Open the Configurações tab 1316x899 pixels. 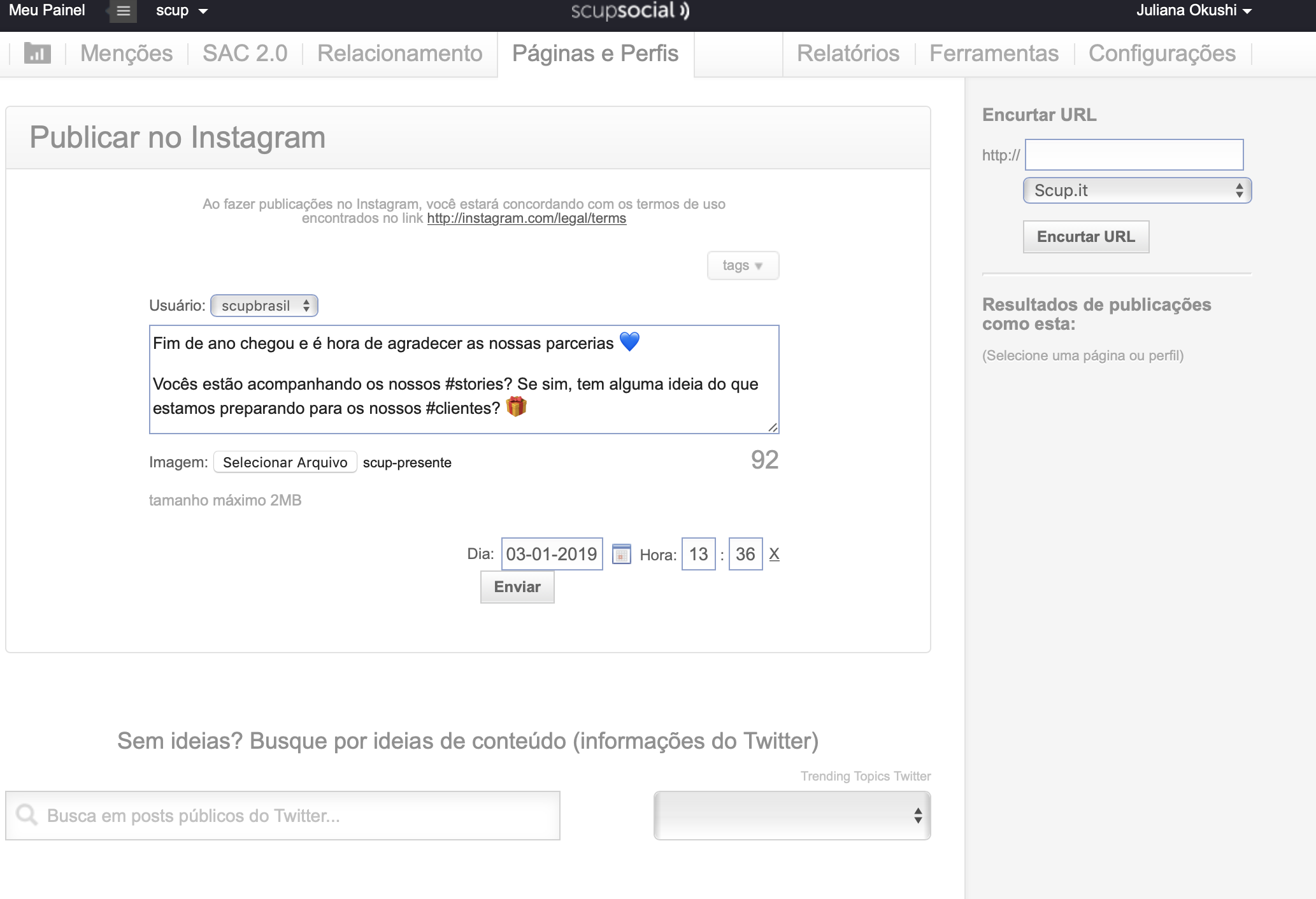pos(1162,53)
